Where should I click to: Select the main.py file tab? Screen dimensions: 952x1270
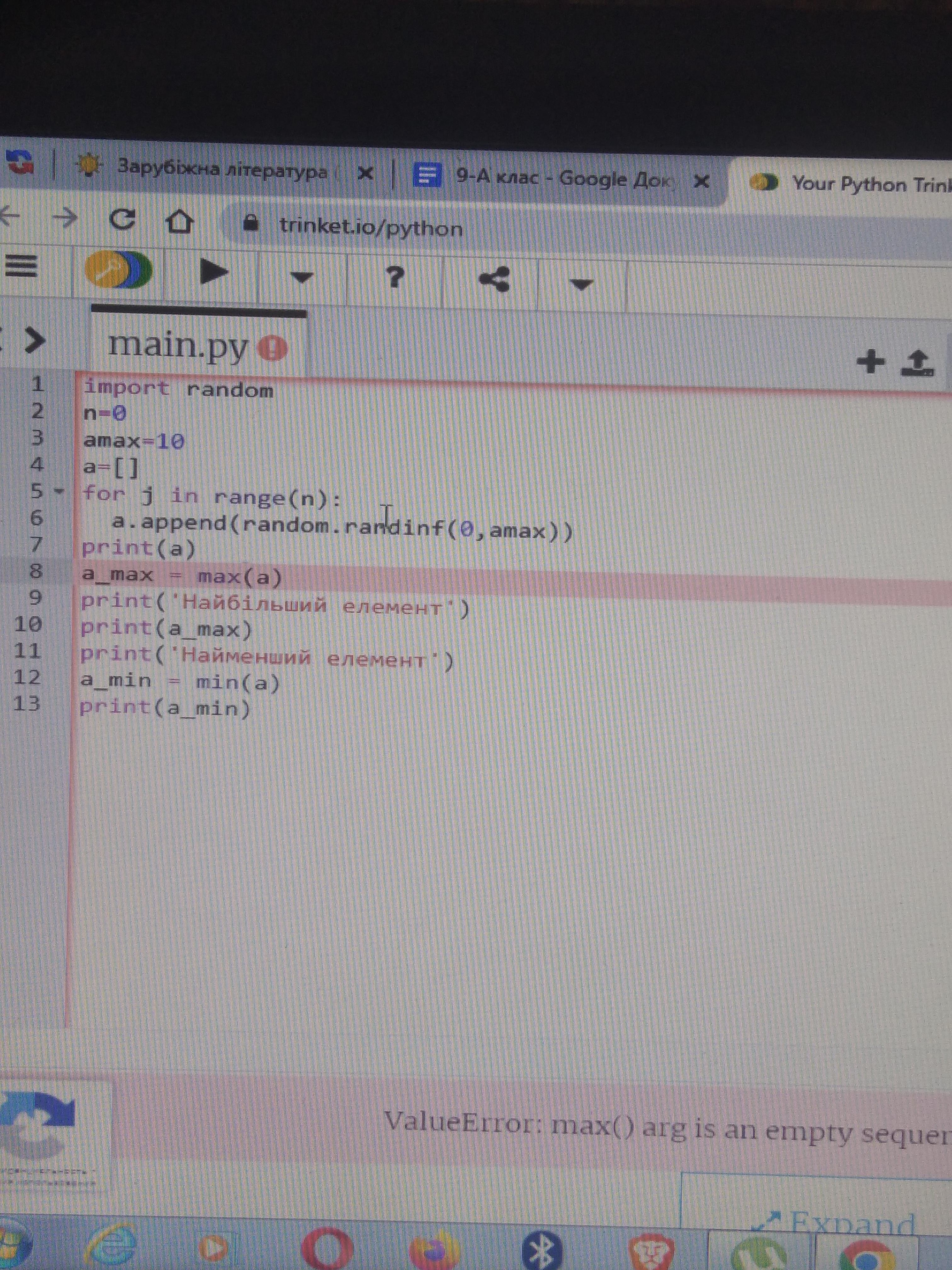(x=178, y=346)
